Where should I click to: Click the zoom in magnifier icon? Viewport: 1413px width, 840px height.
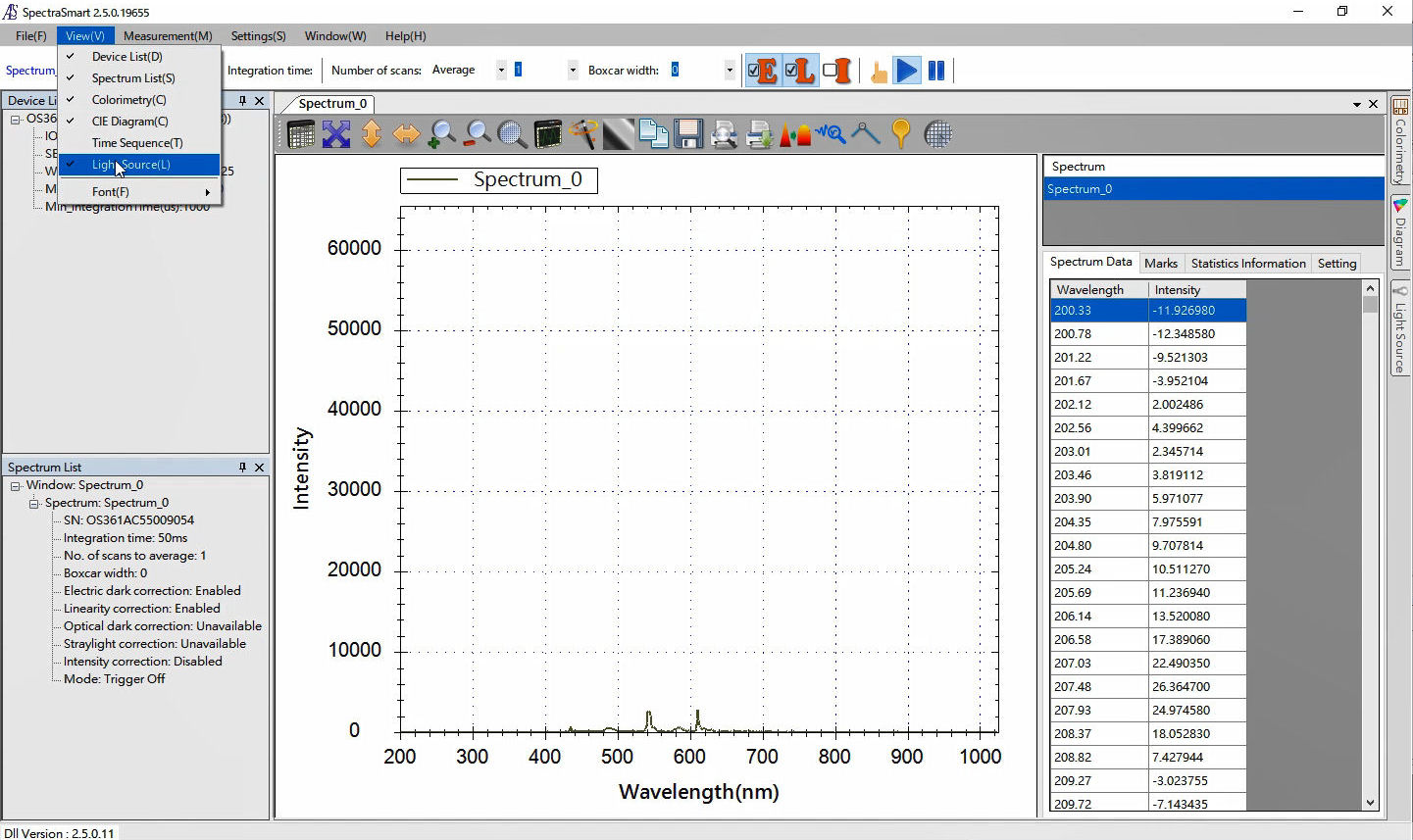(441, 134)
